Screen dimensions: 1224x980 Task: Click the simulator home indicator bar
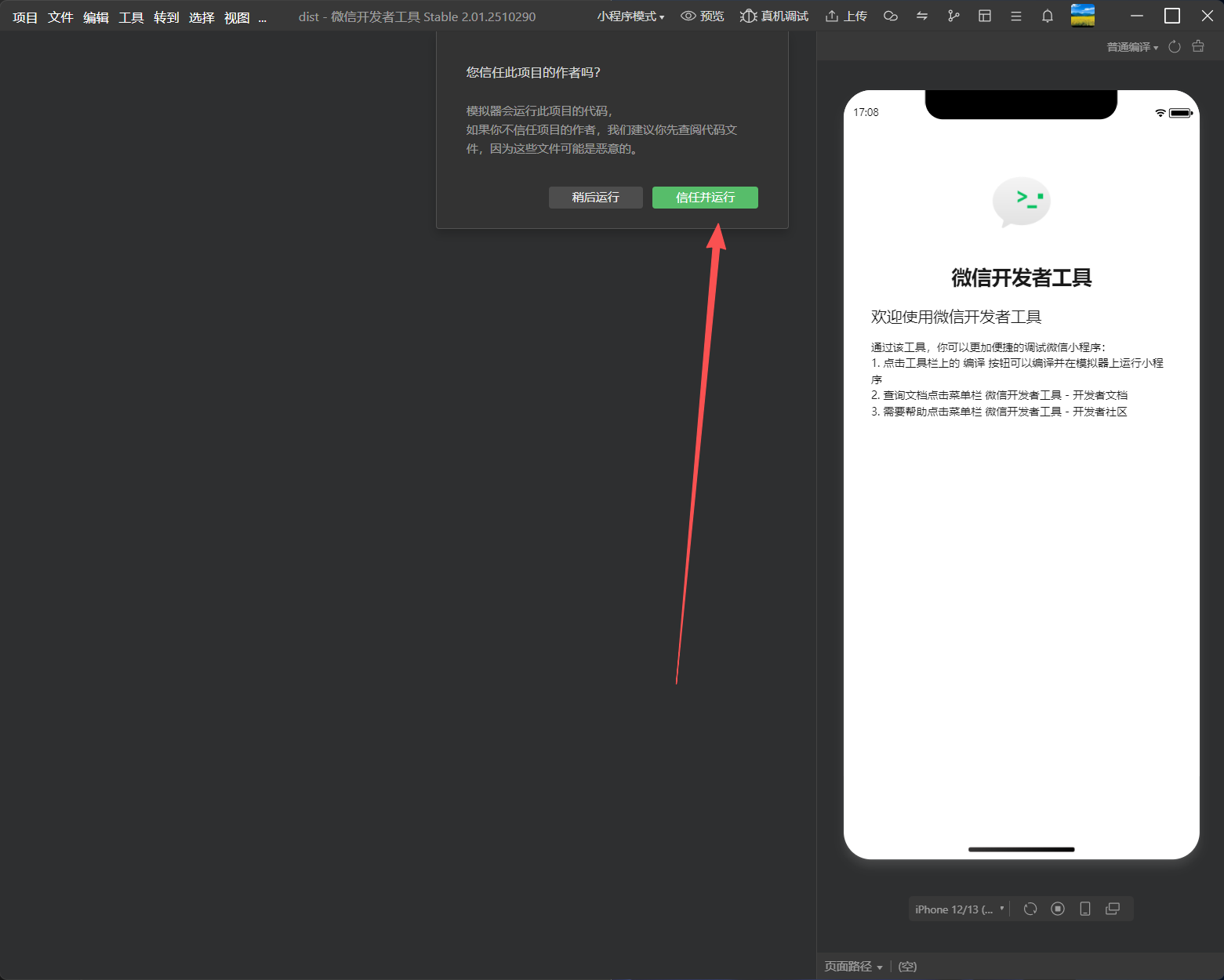(1022, 849)
